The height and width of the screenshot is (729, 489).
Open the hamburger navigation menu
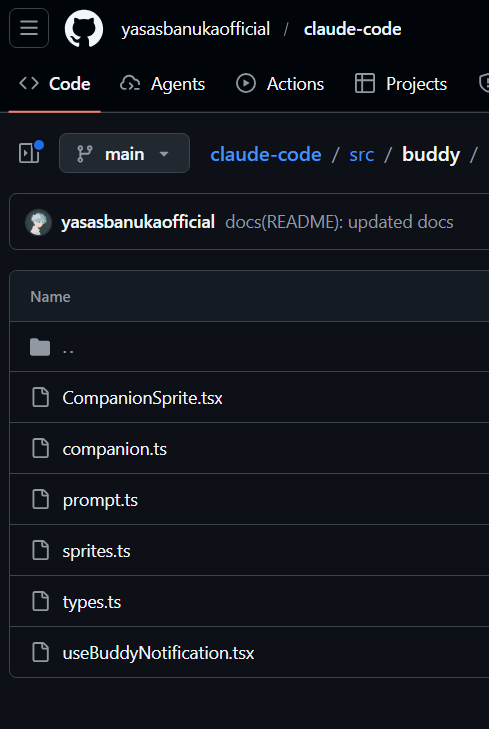(29, 28)
